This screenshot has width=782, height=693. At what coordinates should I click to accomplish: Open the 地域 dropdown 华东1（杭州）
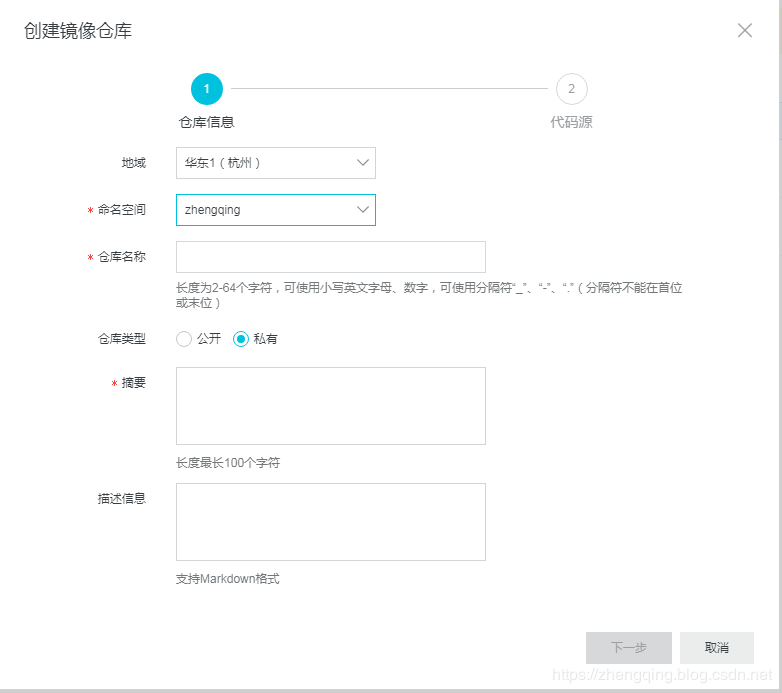point(276,163)
